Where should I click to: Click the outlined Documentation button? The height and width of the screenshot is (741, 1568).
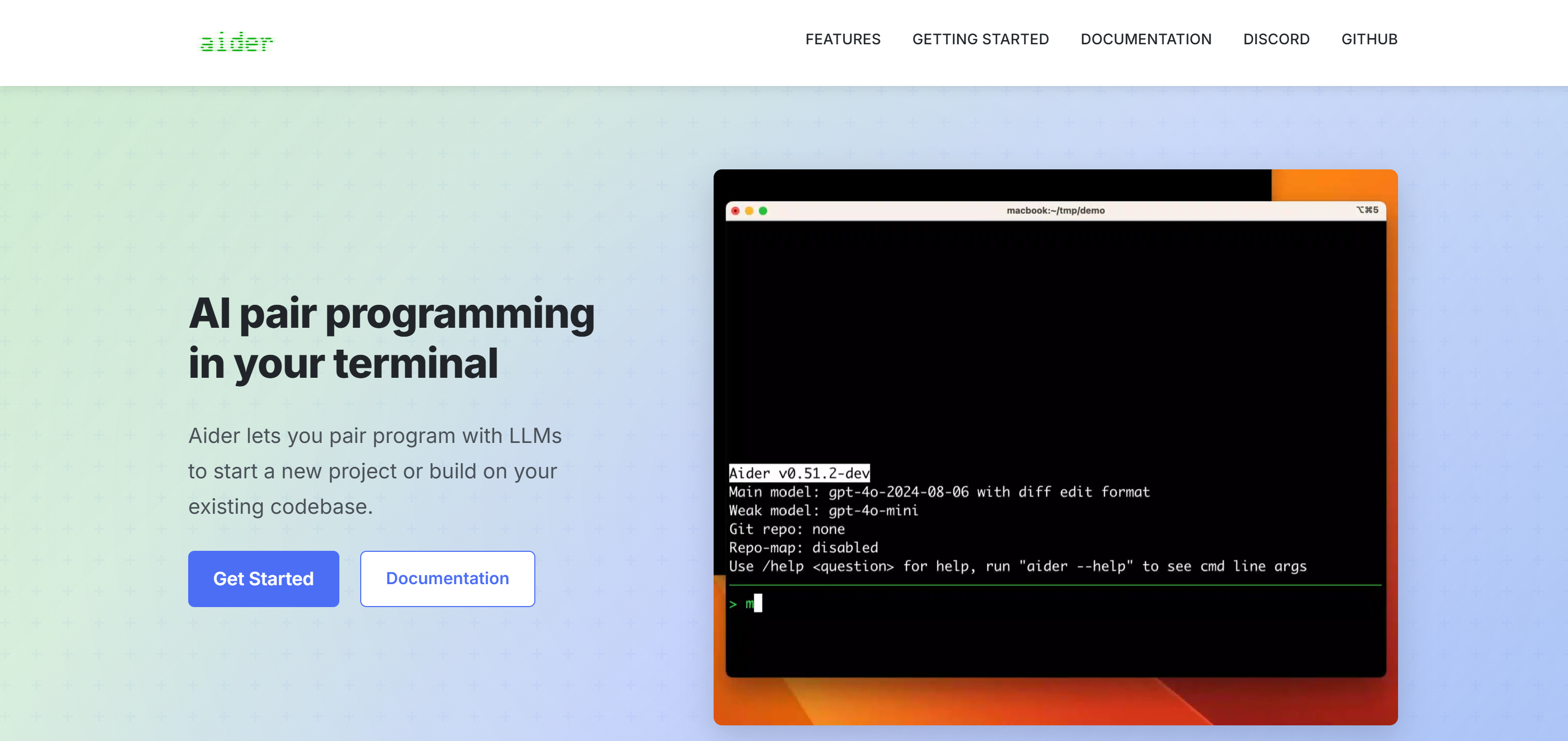[447, 578]
